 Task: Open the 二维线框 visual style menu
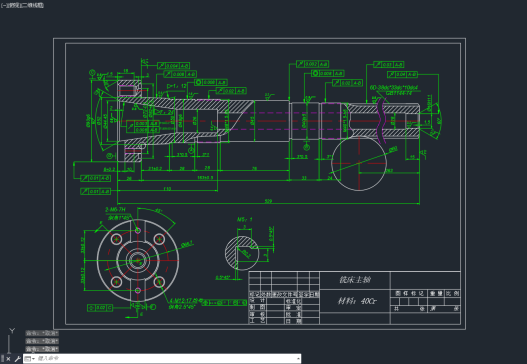(x=32, y=5)
